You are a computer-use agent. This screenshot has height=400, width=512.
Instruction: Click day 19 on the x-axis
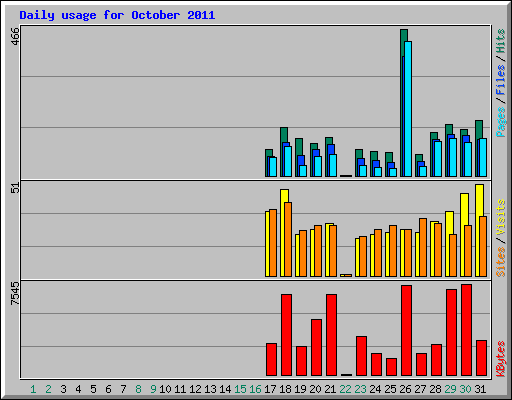click(x=300, y=389)
